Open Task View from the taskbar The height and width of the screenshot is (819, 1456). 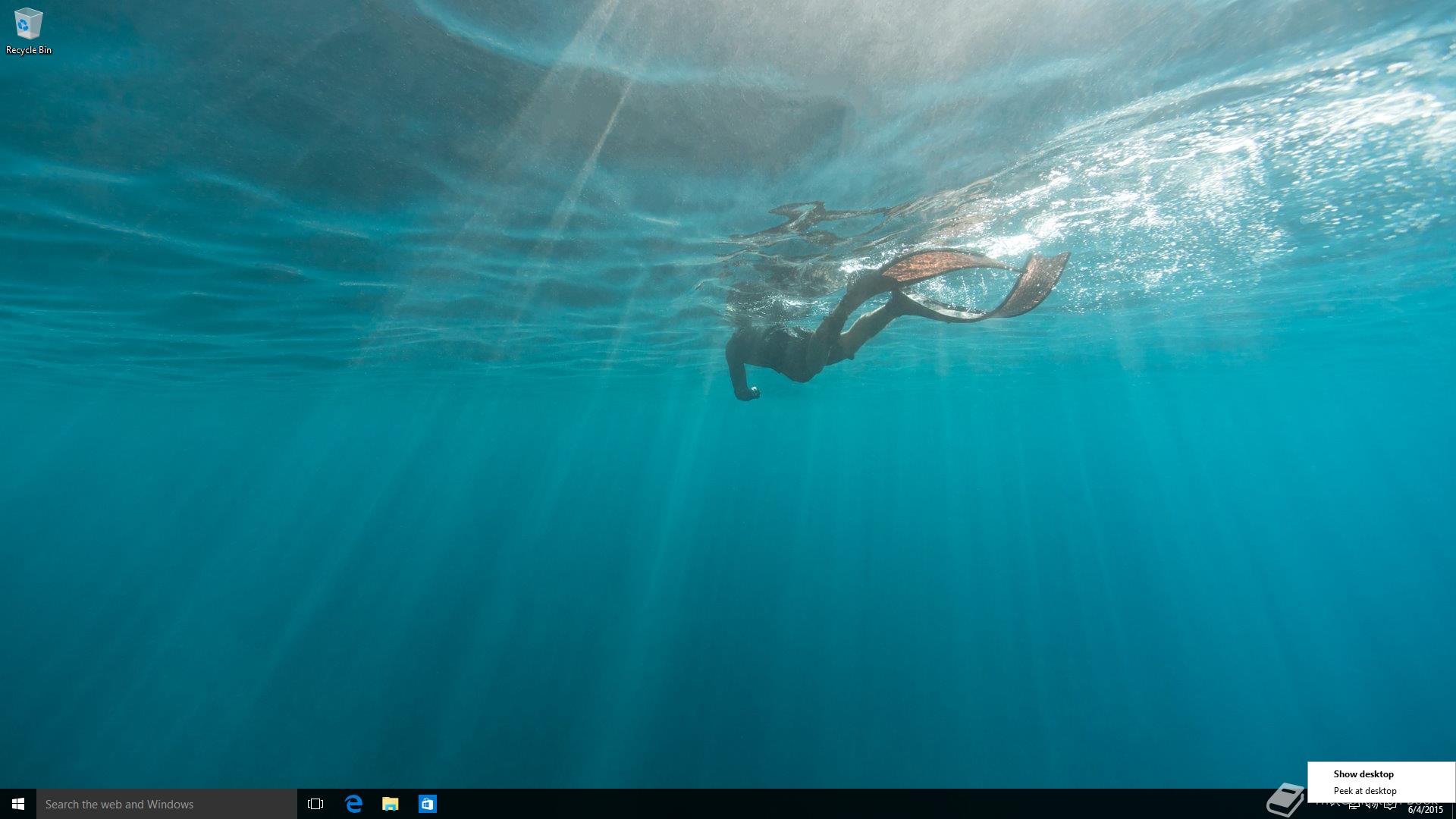(315, 804)
